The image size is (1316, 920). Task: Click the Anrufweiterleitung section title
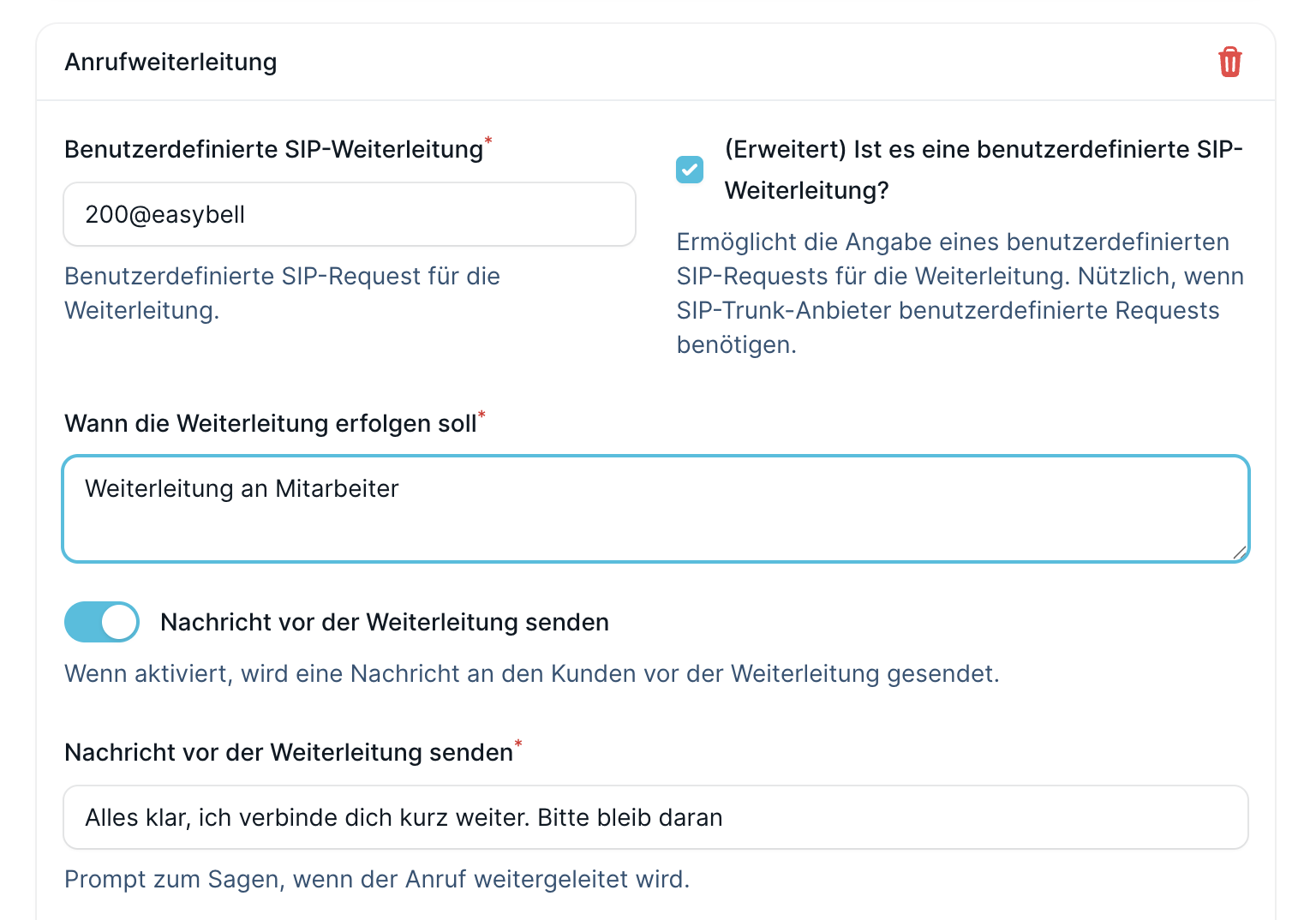click(170, 62)
